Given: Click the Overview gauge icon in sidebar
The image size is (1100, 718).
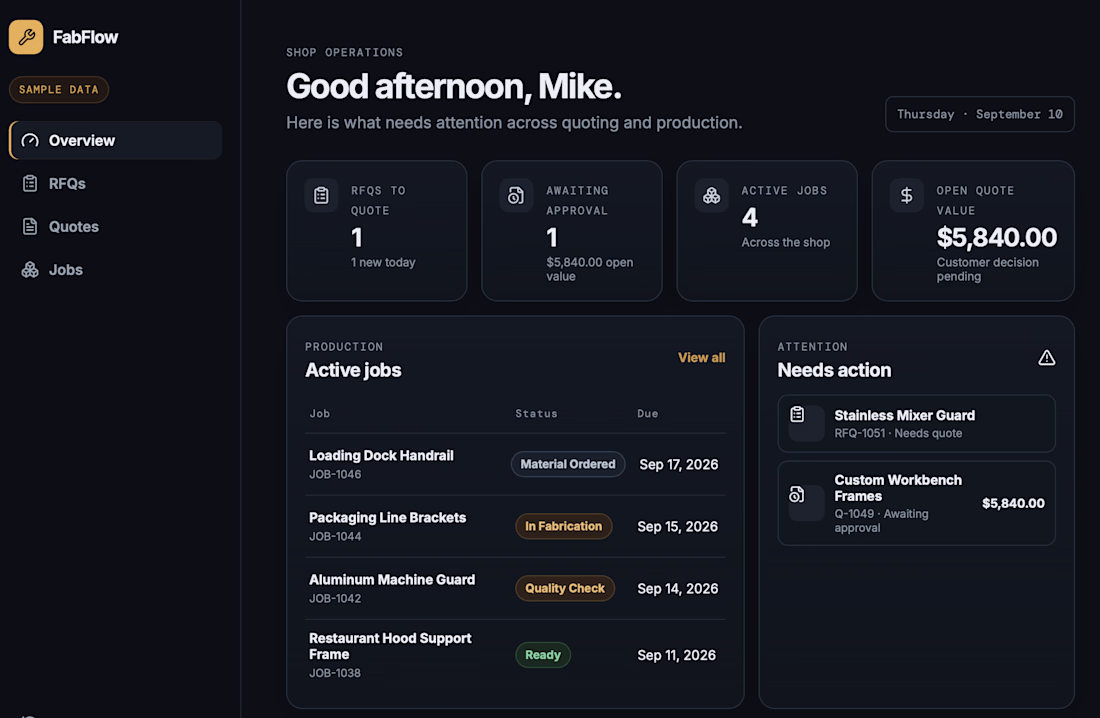Looking at the screenshot, I should pyautogui.click(x=30, y=140).
